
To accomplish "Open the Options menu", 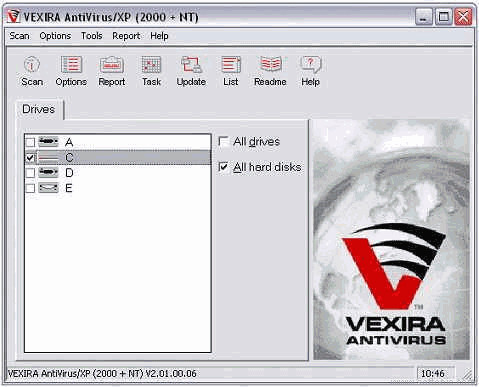I will (x=55, y=36).
